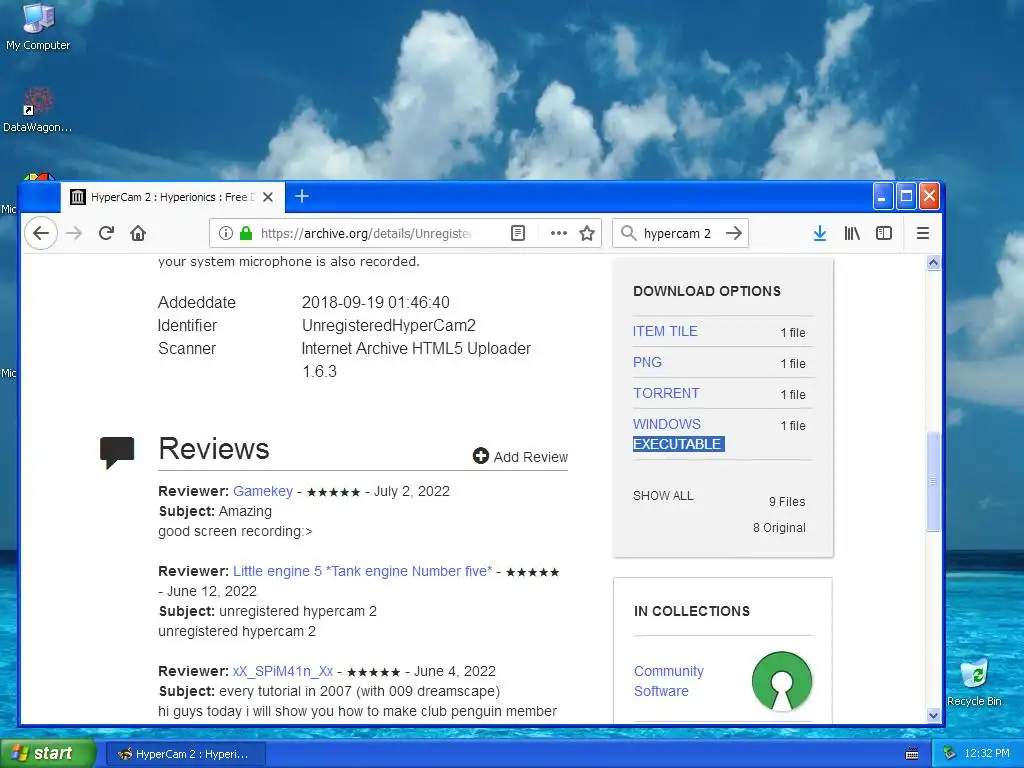The image size is (1024, 768).
Task: Click the 2018-09-19 01:46:40 added date
Action: (376, 302)
